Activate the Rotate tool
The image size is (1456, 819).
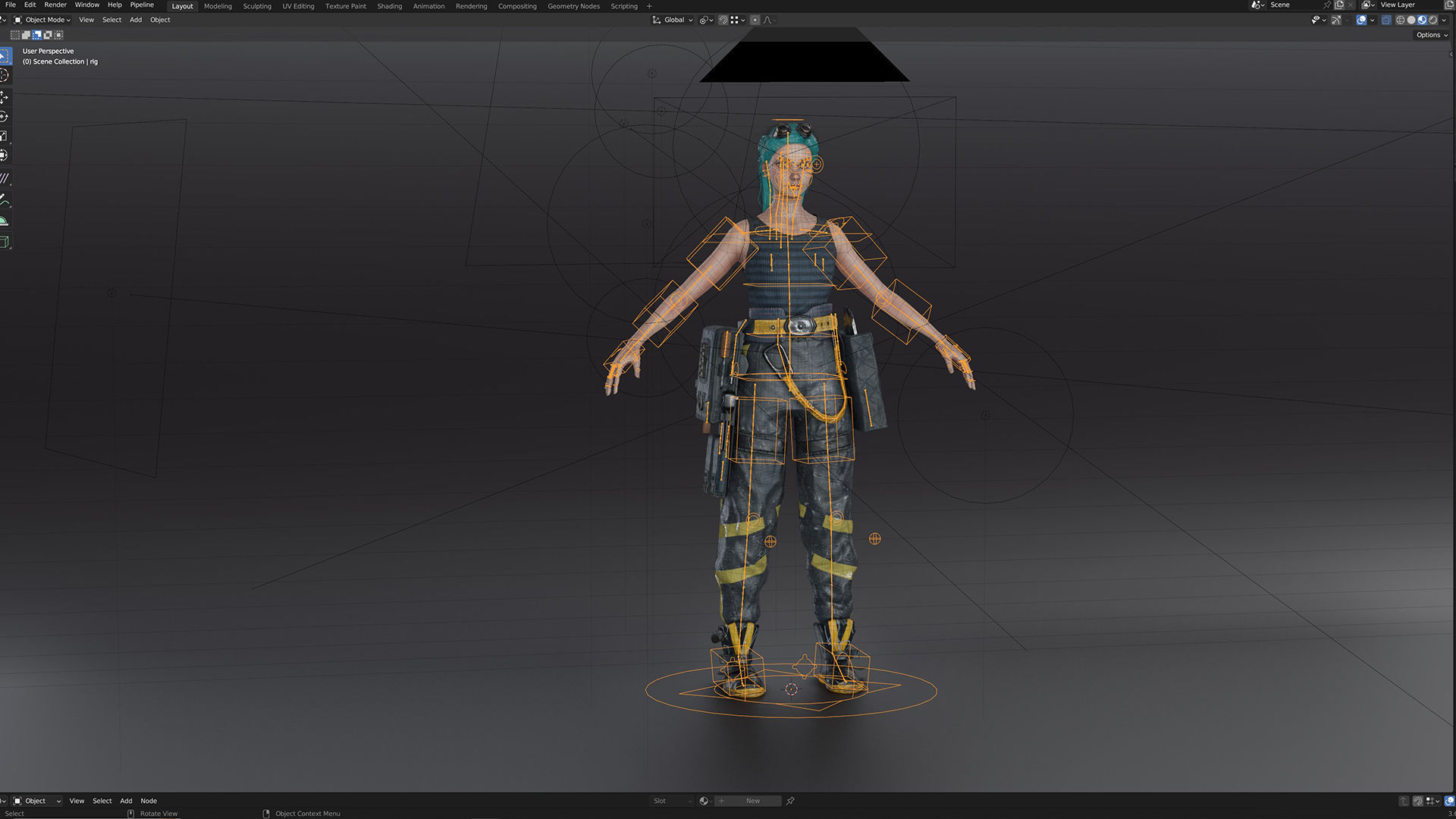coord(4,117)
